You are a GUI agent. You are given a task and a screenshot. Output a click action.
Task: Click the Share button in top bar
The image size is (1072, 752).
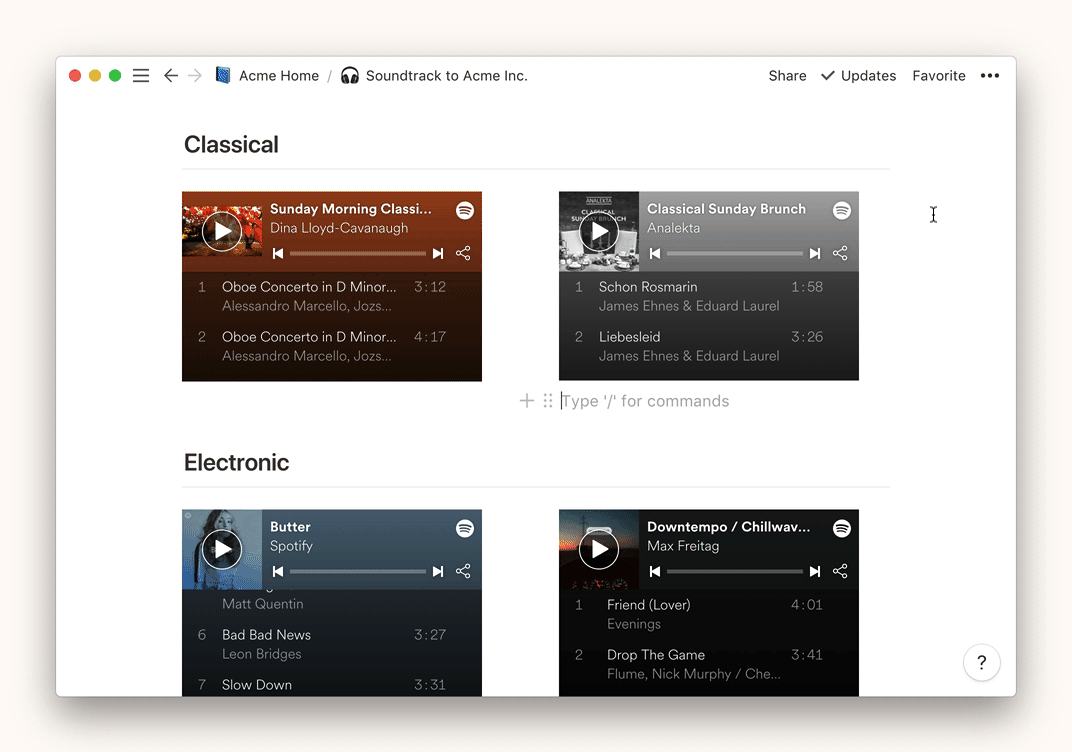[787, 76]
